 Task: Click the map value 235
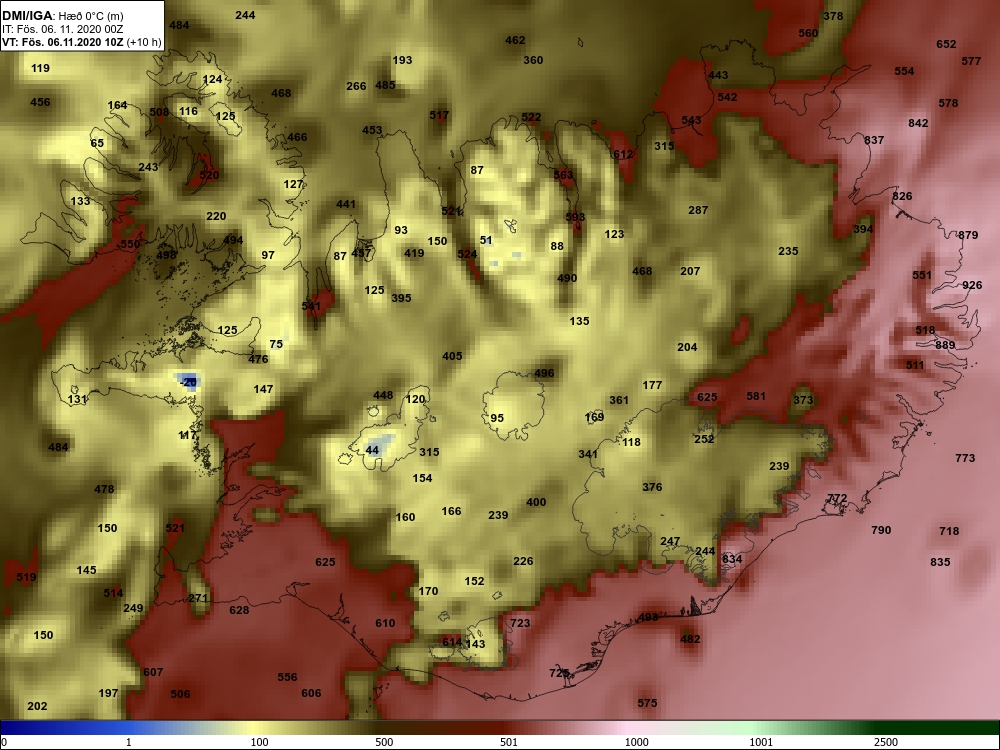(788, 251)
